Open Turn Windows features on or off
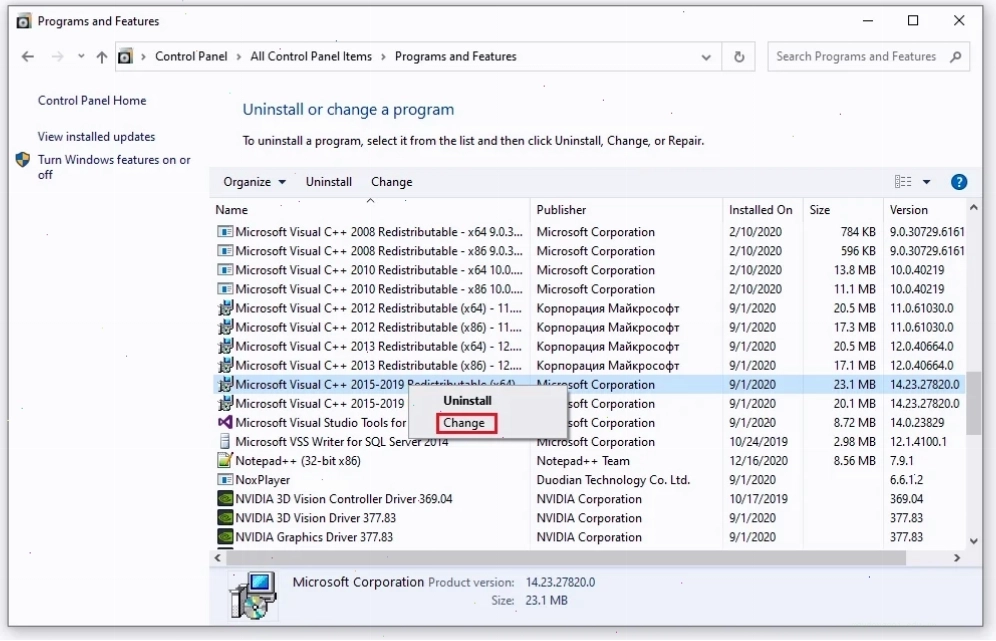 coord(114,167)
